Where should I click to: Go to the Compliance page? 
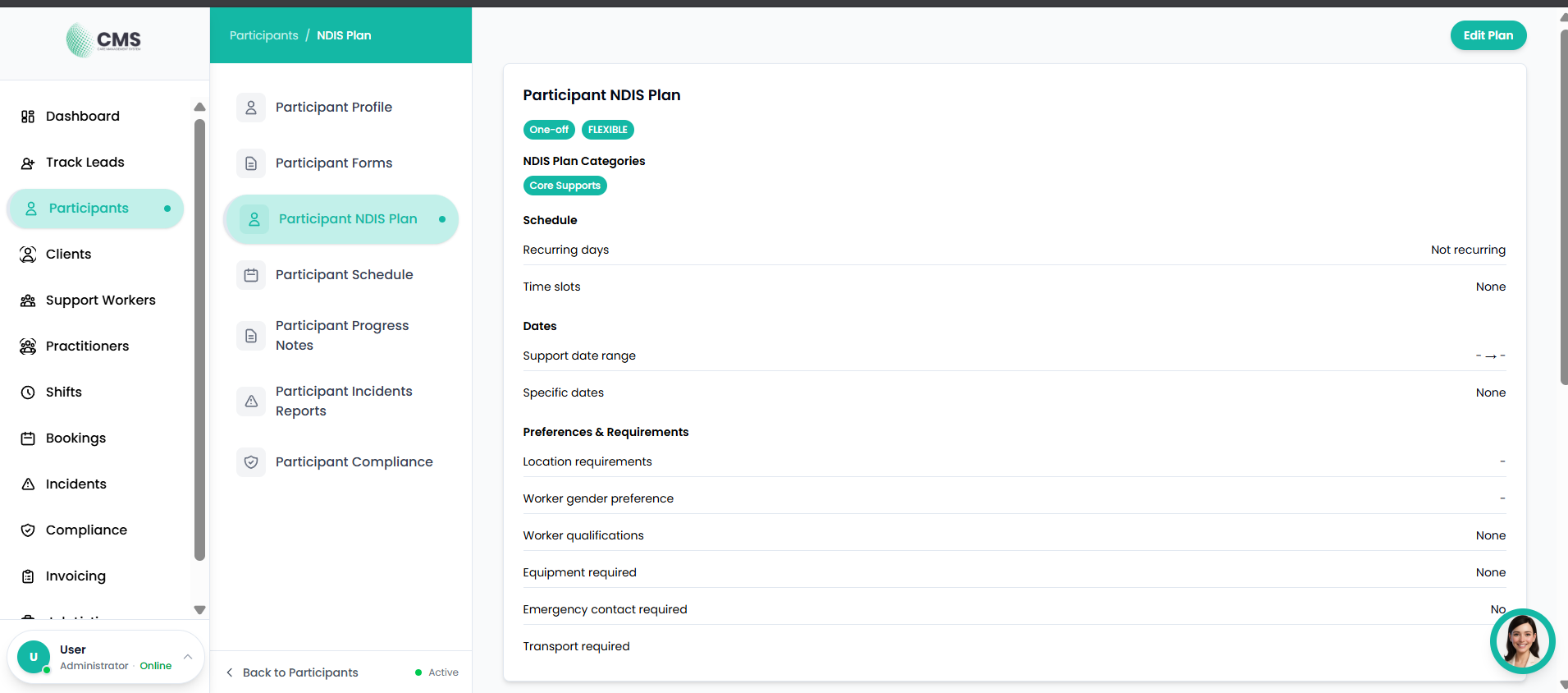point(95,530)
